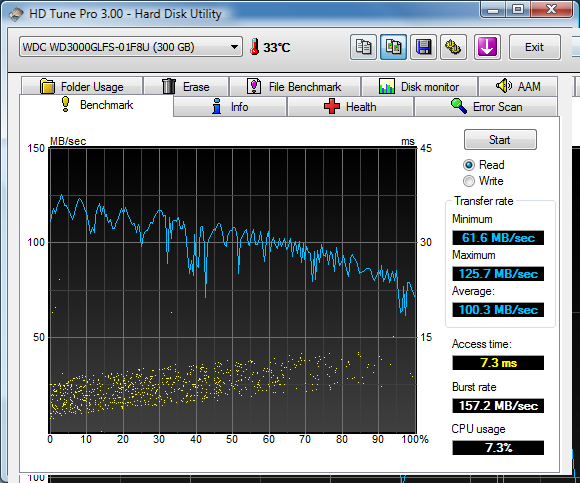Switch to the AAM tab
Screen dimensions: 580x483
518,87
